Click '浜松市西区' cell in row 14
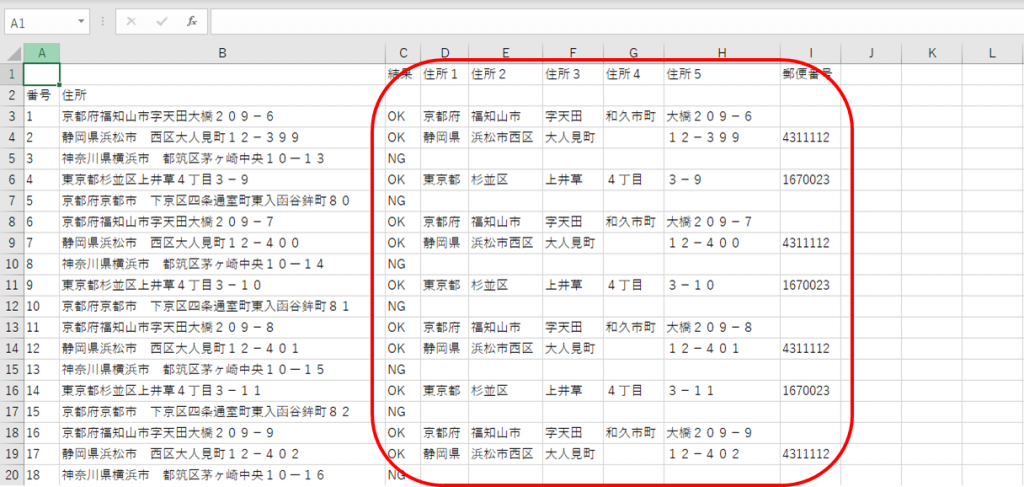The height and width of the screenshot is (487, 1024). click(x=505, y=349)
